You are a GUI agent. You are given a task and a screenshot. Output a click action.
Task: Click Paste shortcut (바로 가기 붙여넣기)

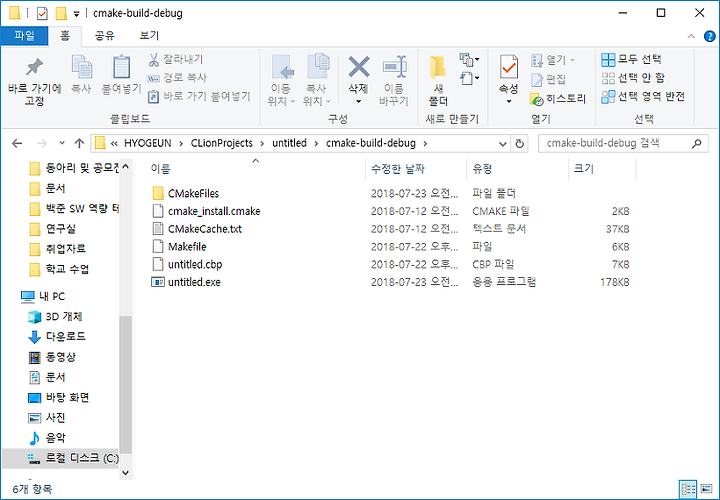pyautogui.click(x=199, y=96)
